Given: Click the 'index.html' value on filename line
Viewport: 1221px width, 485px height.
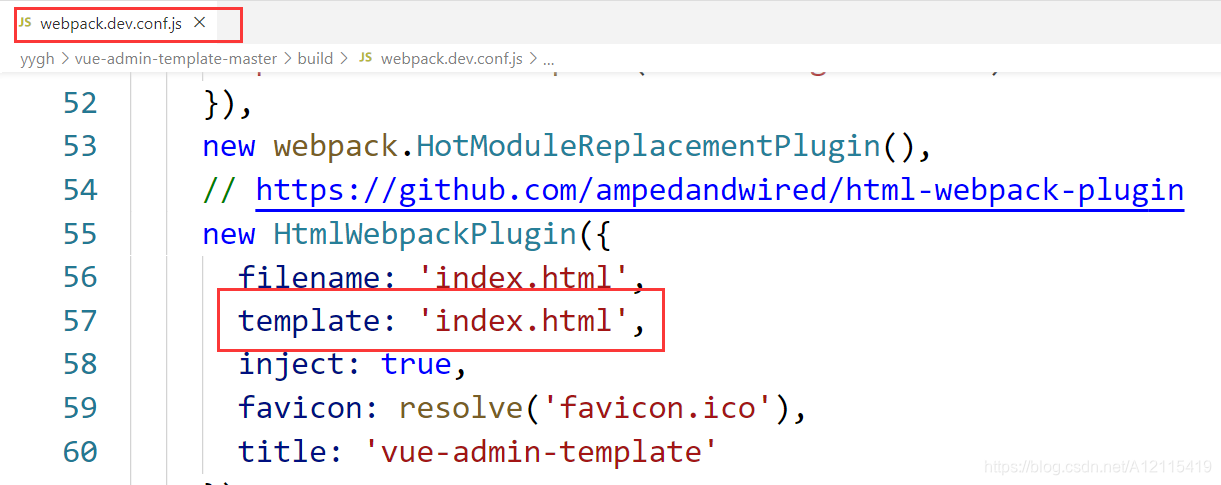Looking at the screenshot, I should point(523,276).
